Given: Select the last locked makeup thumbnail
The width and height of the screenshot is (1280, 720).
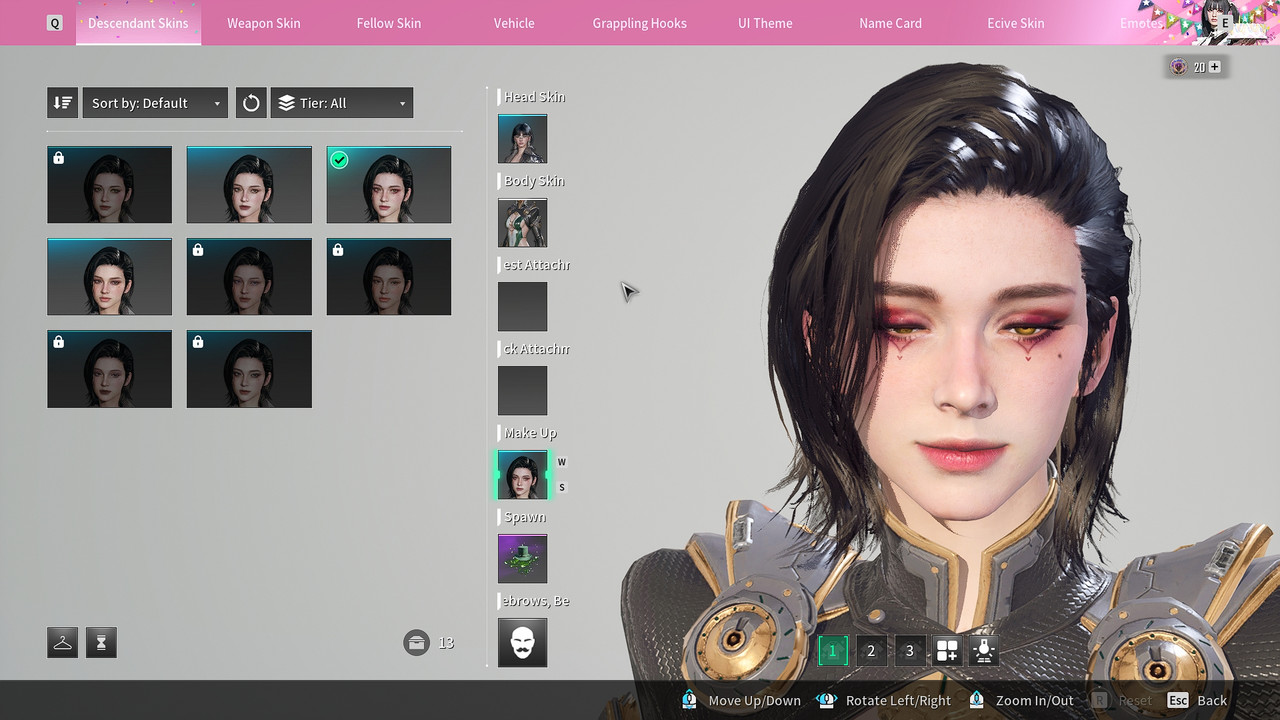Looking at the screenshot, I should point(249,369).
